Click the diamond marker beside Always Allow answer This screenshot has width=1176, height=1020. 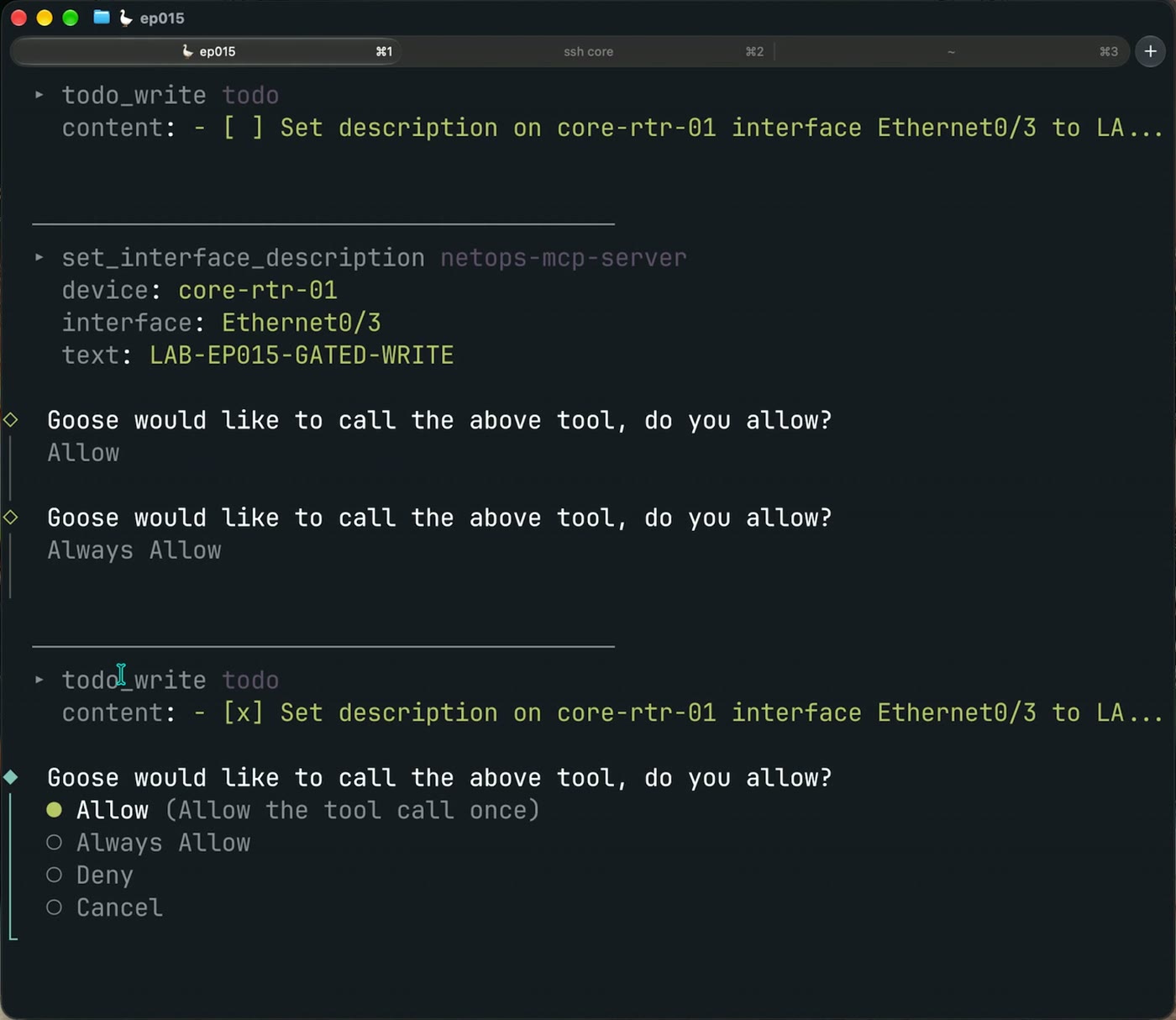(11, 517)
